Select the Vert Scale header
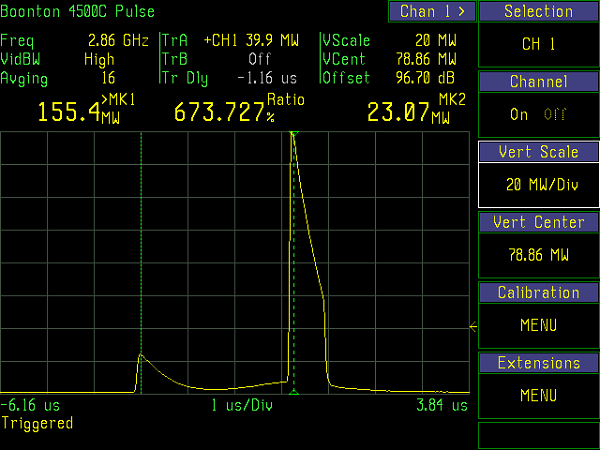This screenshot has width=600, height=450. pos(538,152)
